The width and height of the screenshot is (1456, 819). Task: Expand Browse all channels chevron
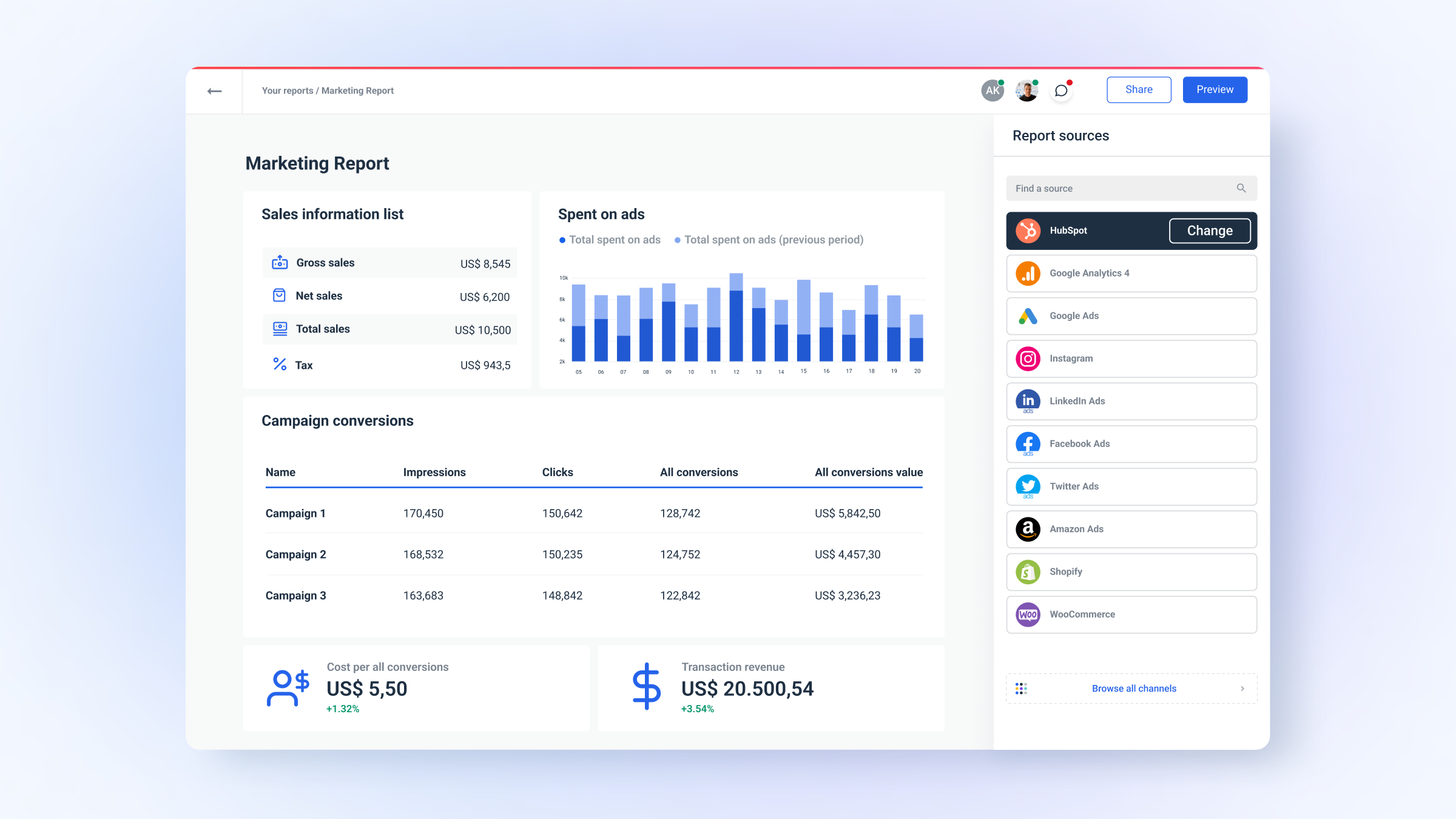1242,688
